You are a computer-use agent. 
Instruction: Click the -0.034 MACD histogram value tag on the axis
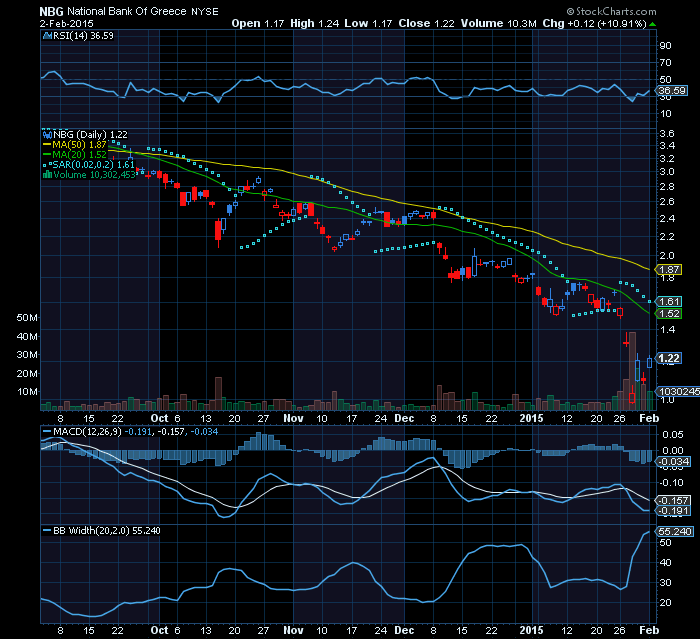[672, 462]
